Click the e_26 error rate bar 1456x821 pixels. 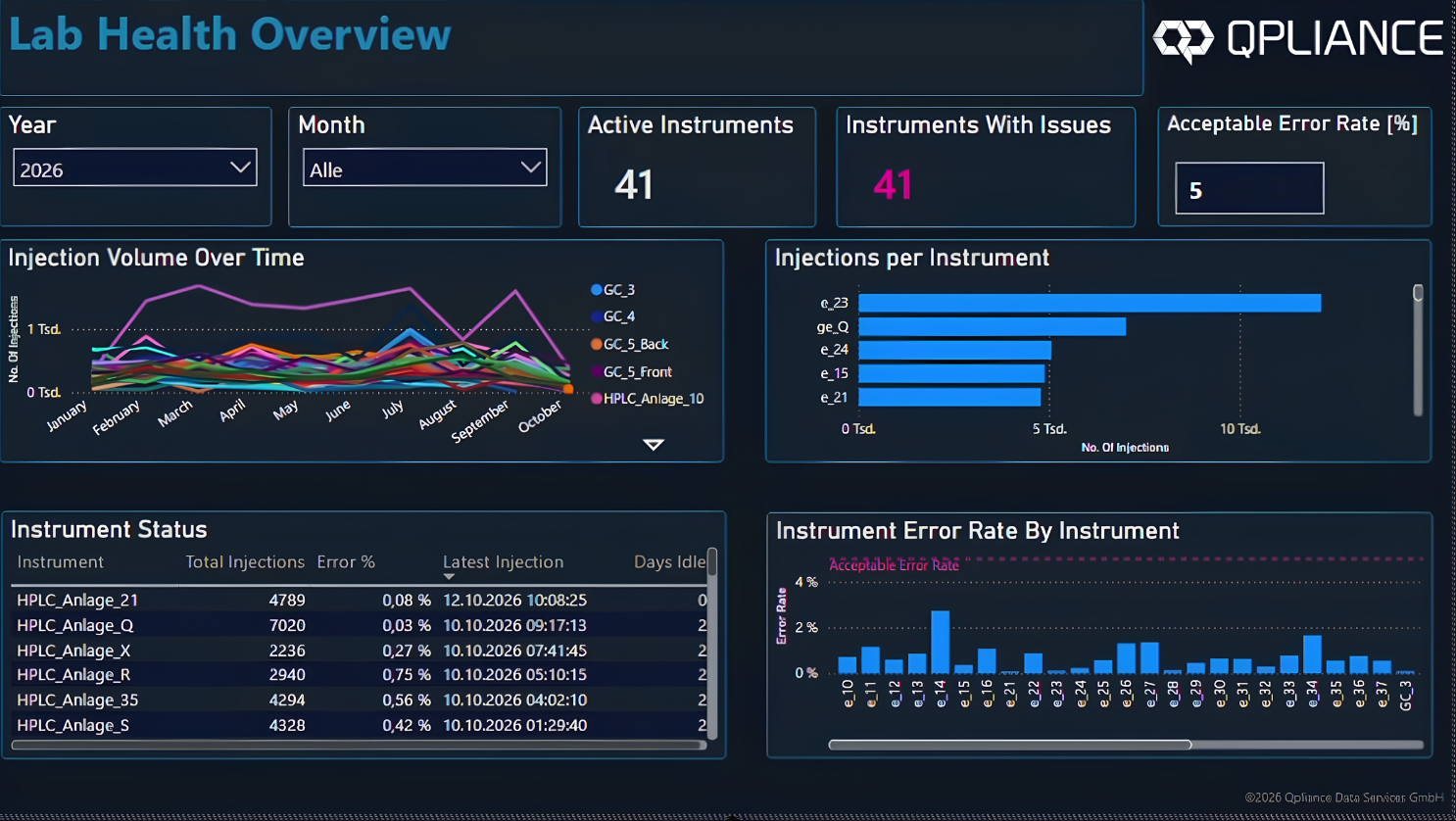point(1127,658)
